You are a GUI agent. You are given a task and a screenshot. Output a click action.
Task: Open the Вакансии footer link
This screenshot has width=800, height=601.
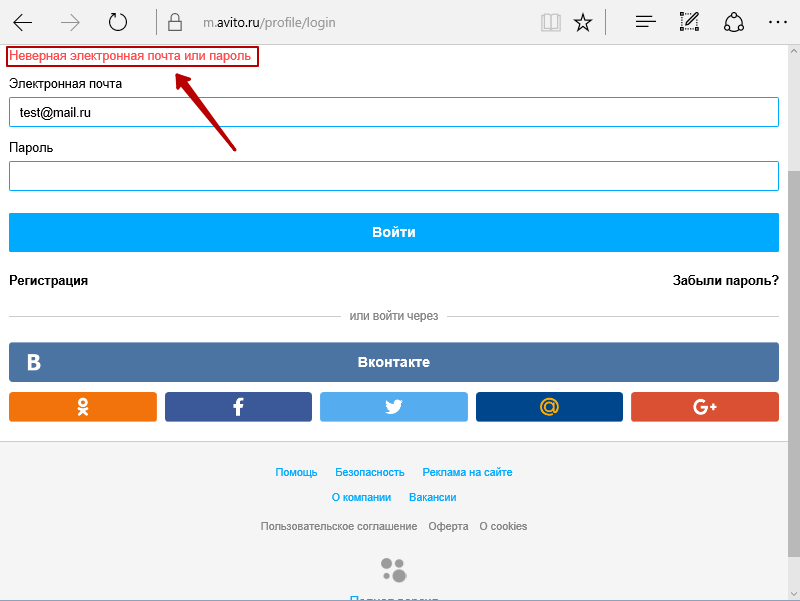(x=433, y=497)
